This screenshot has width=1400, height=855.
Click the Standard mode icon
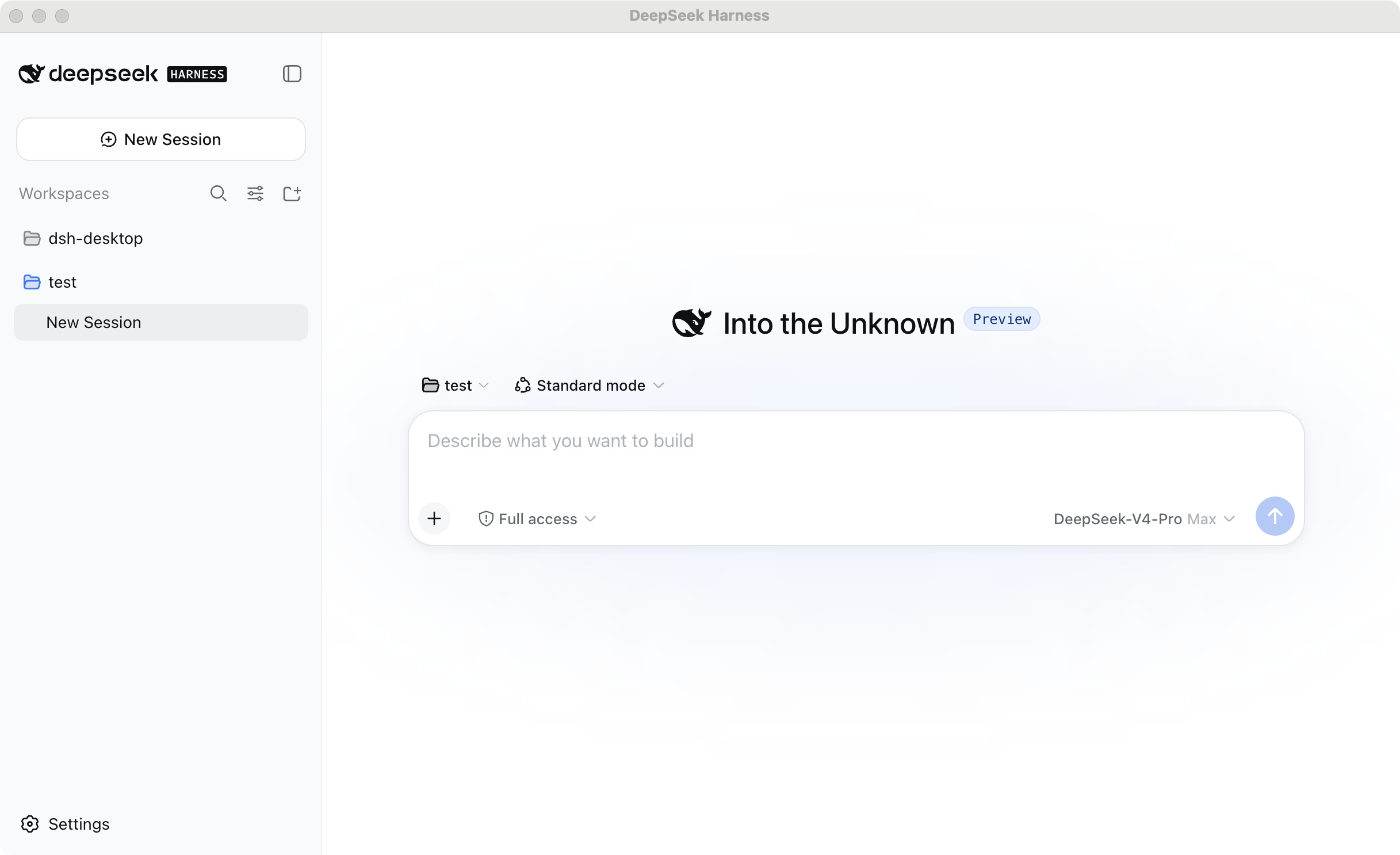[x=522, y=385]
